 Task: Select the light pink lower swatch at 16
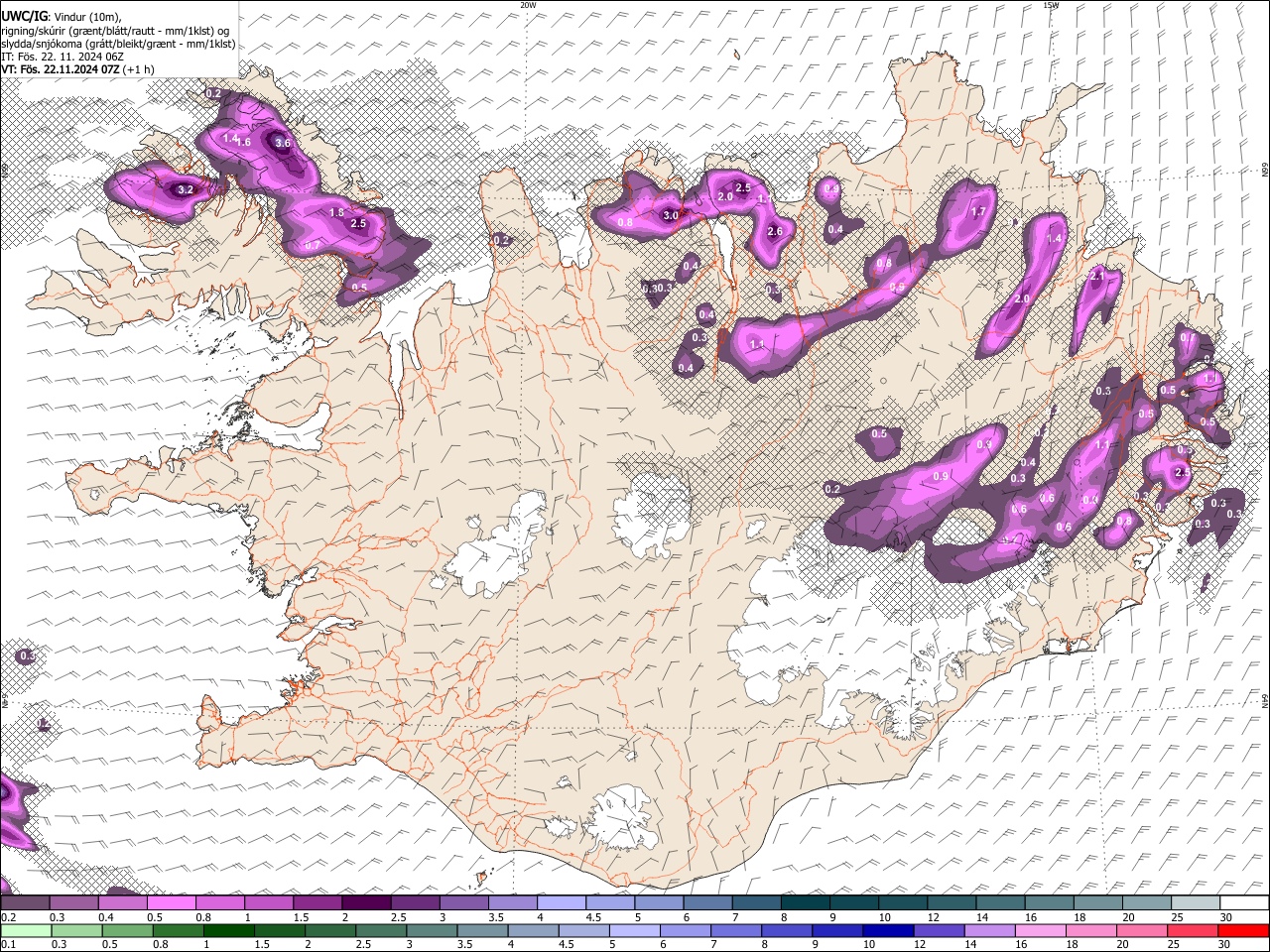click(x=1040, y=930)
